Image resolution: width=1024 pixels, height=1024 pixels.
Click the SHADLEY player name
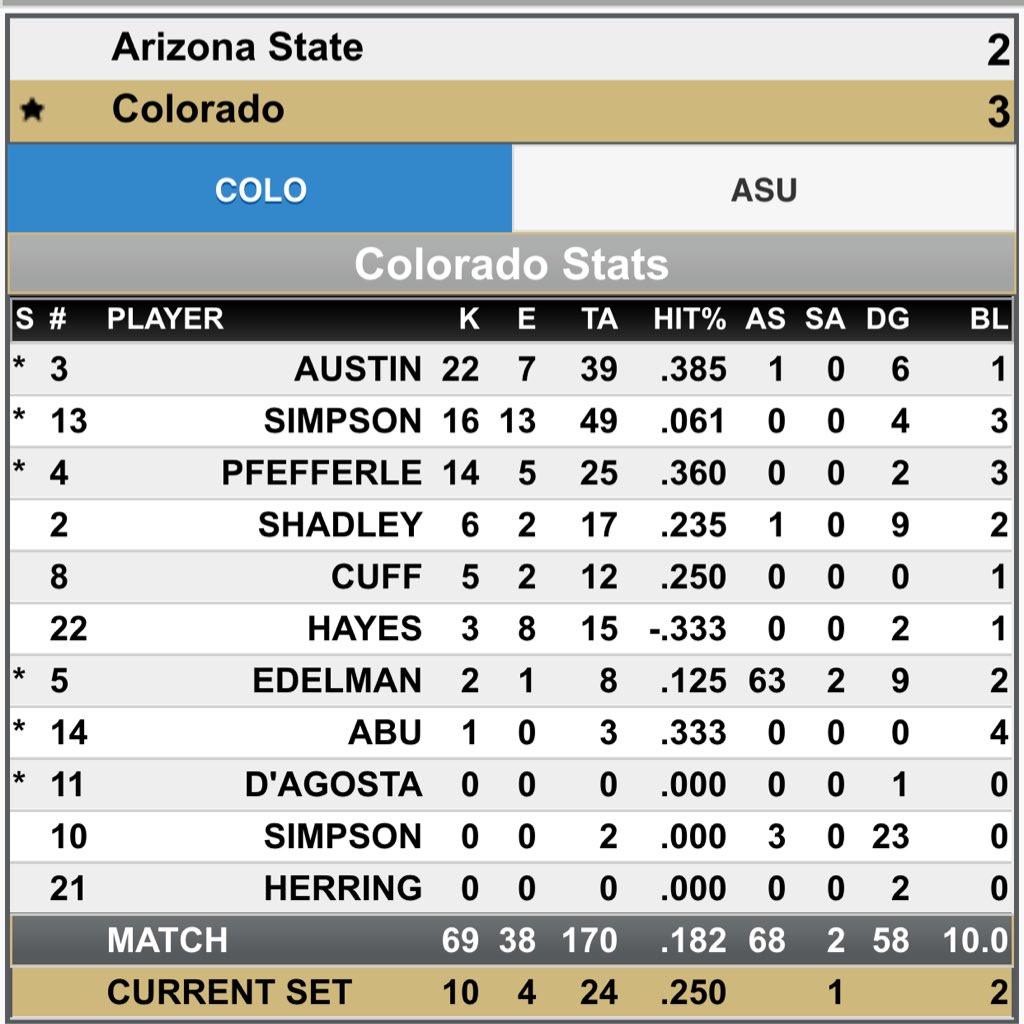click(x=340, y=525)
